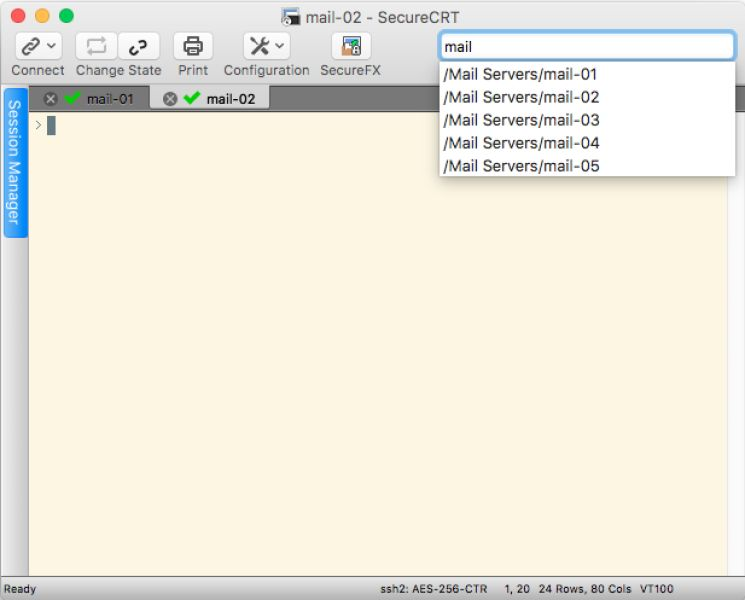Click the 'VT100' emulation status
Viewport: 745px width, 600px height.
657,589
